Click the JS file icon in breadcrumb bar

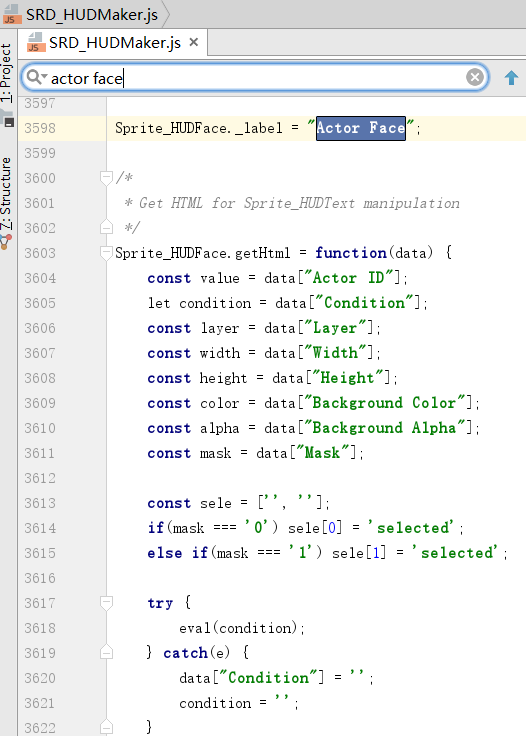point(11,14)
